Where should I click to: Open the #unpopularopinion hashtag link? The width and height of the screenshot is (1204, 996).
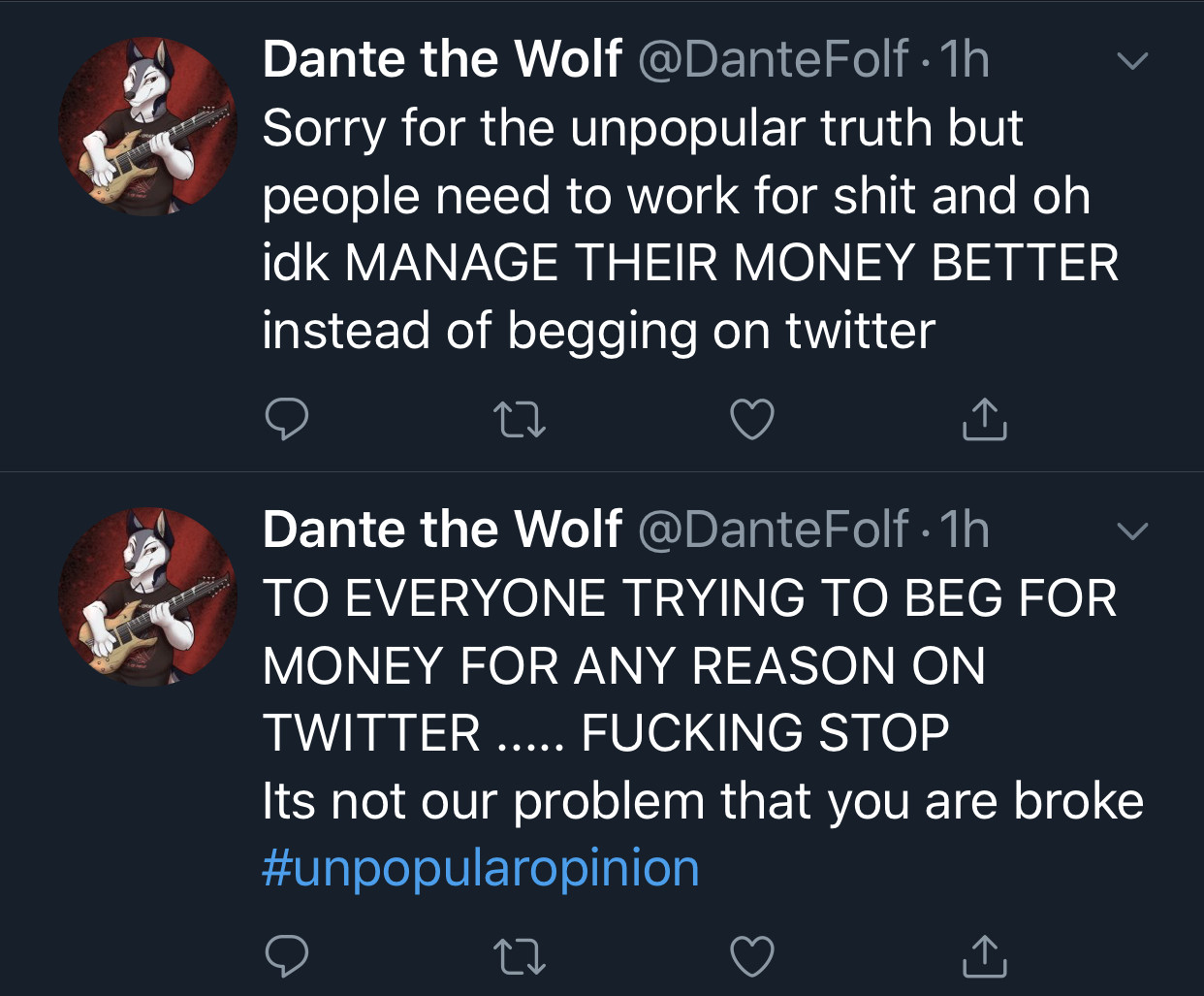pyautogui.click(x=481, y=867)
